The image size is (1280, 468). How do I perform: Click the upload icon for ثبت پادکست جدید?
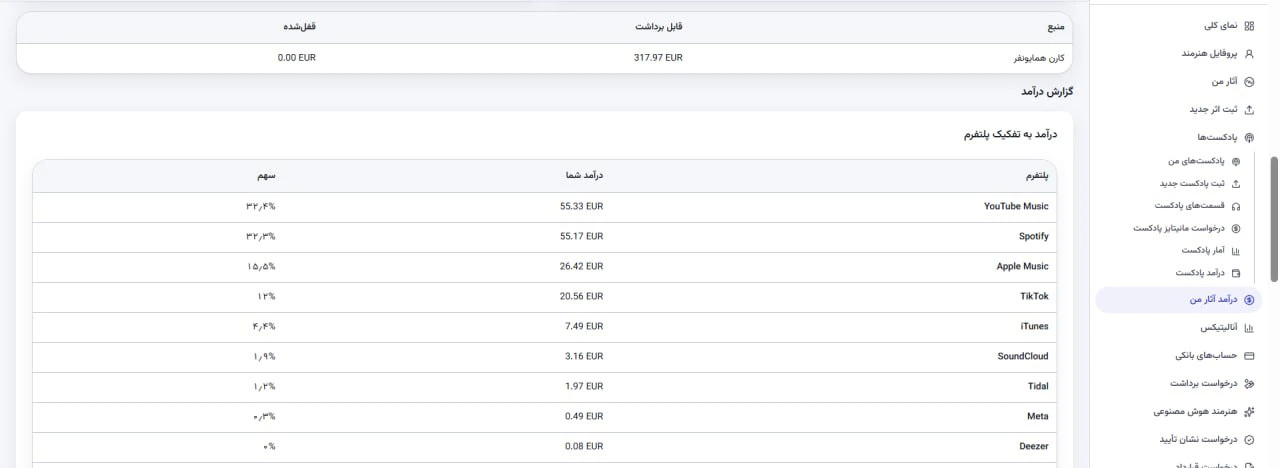point(1236,184)
